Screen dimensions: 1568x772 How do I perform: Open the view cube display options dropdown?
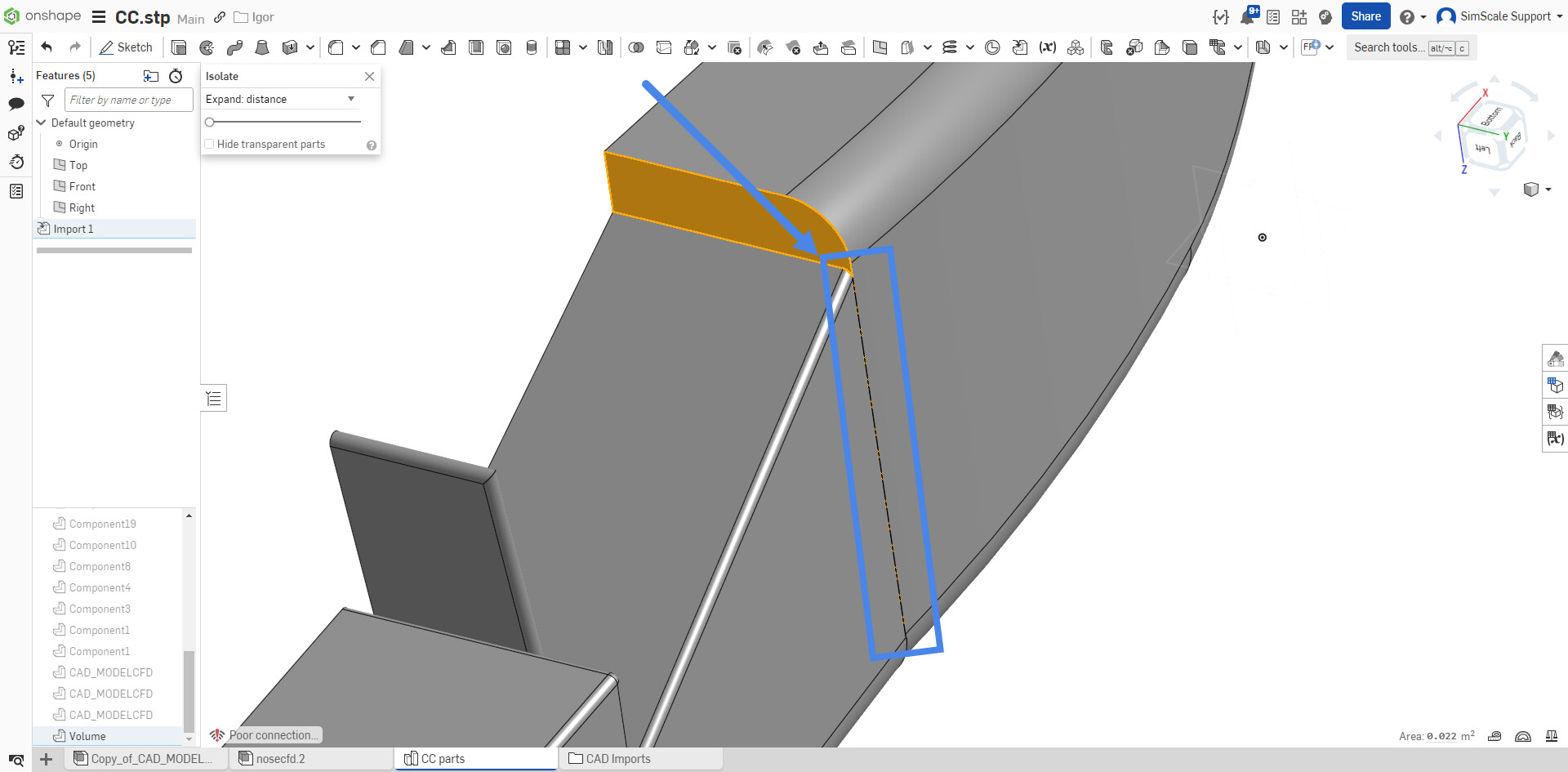pyautogui.click(x=1537, y=190)
